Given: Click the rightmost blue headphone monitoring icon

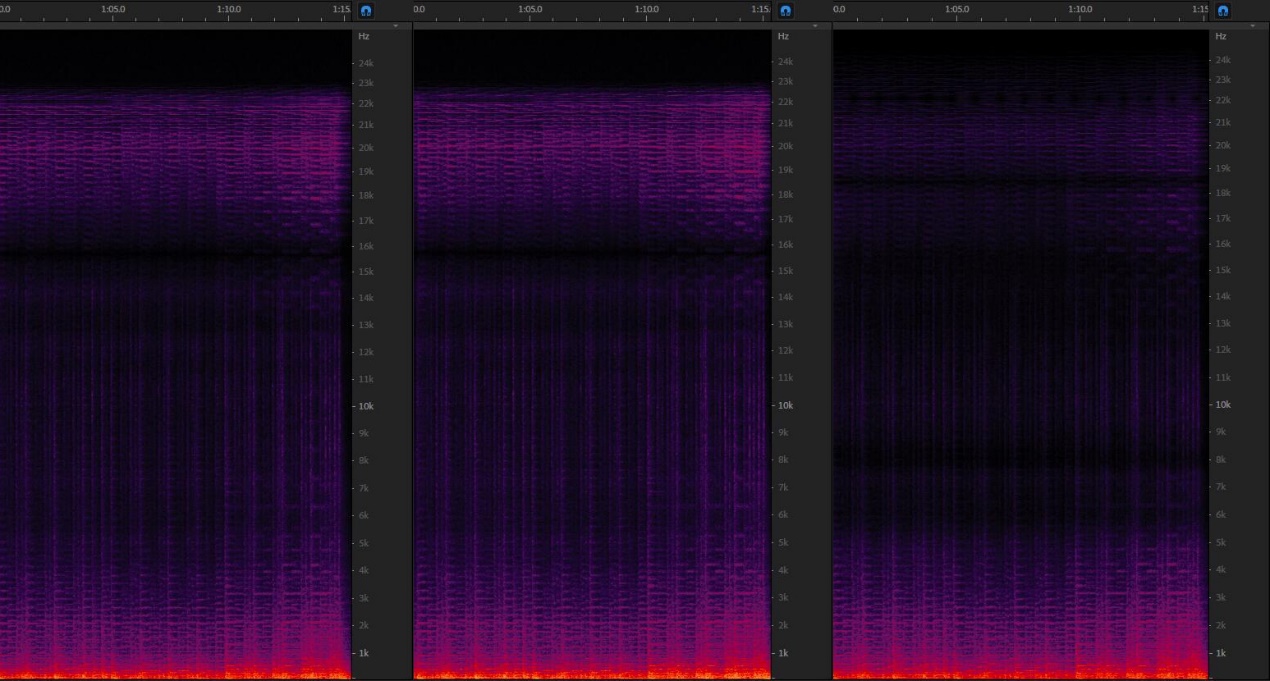Looking at the screenshot, I should (1223, 11).
